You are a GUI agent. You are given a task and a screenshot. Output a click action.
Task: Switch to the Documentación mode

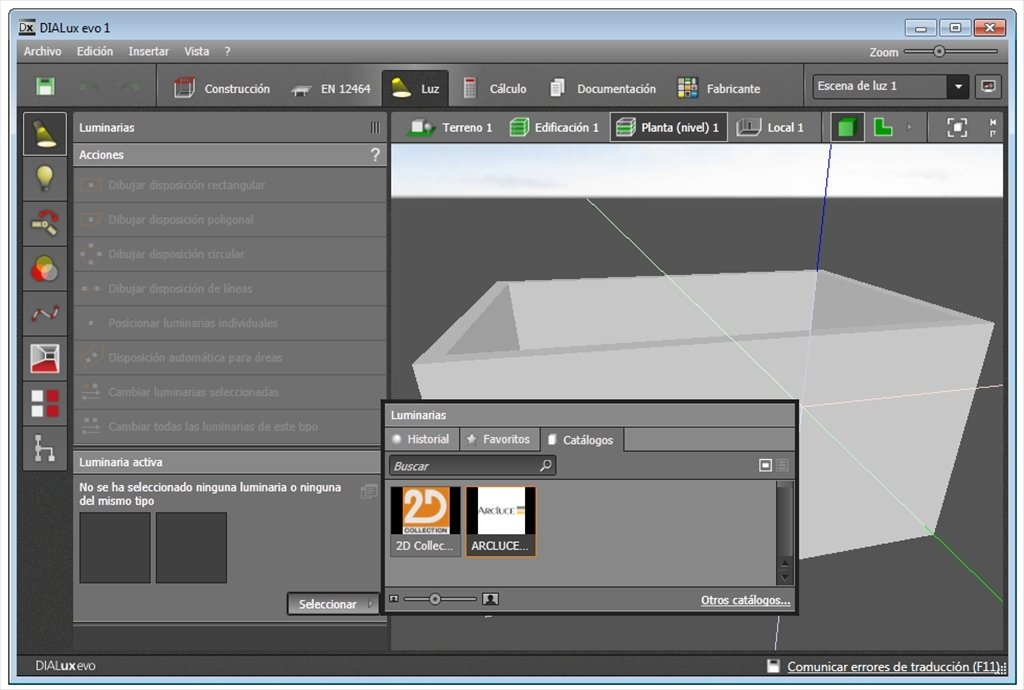click(602, 88)
